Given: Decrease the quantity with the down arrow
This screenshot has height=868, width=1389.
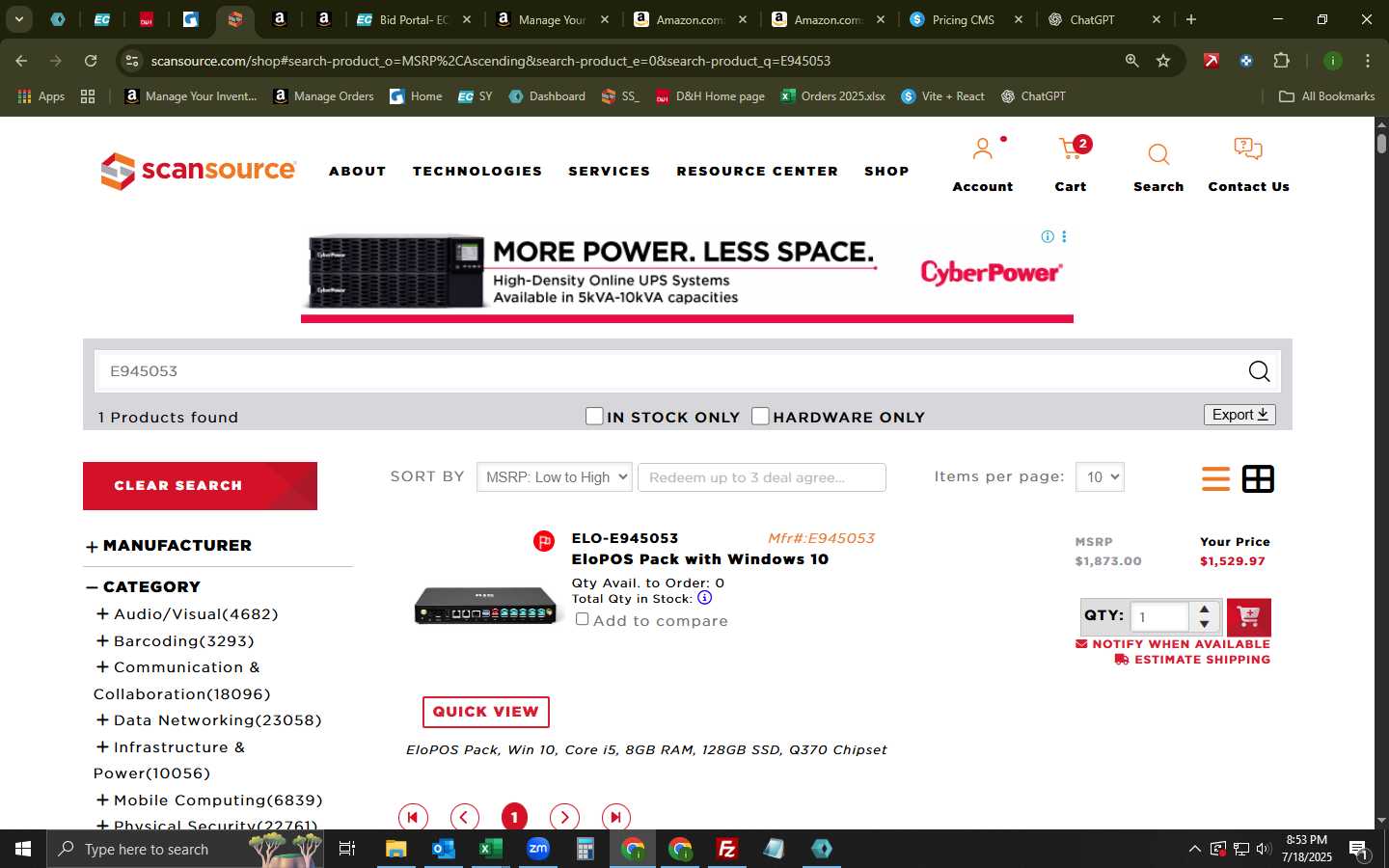Looking at the screenshot, I should [1204, 624].
